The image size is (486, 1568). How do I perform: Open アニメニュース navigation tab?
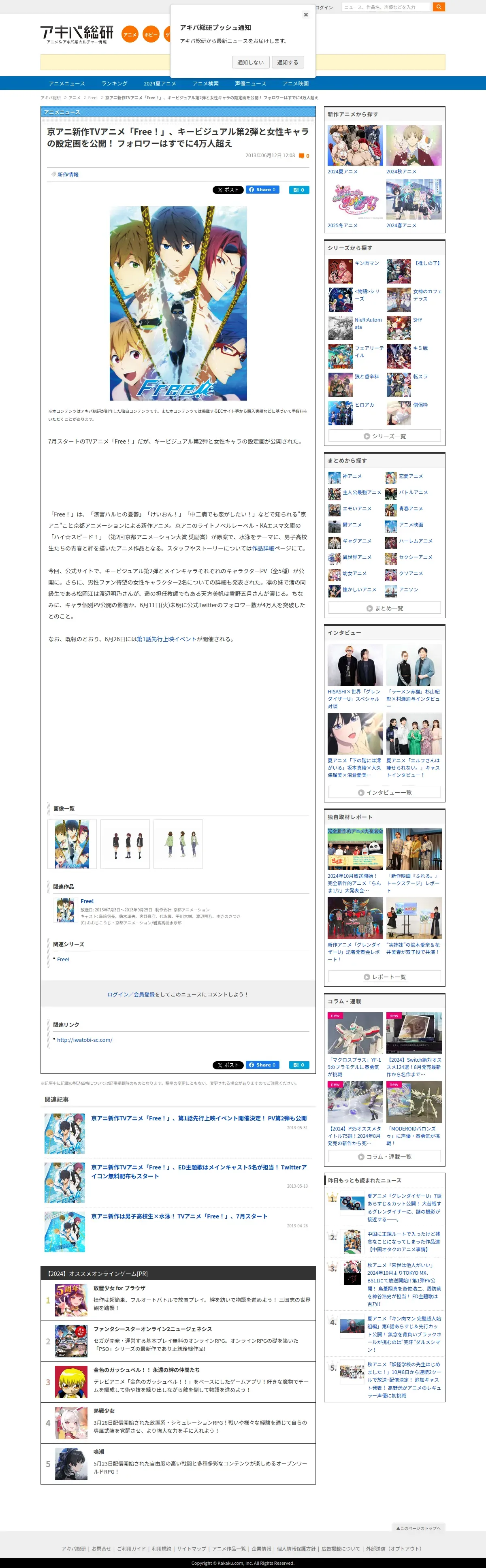coord(67,83)
